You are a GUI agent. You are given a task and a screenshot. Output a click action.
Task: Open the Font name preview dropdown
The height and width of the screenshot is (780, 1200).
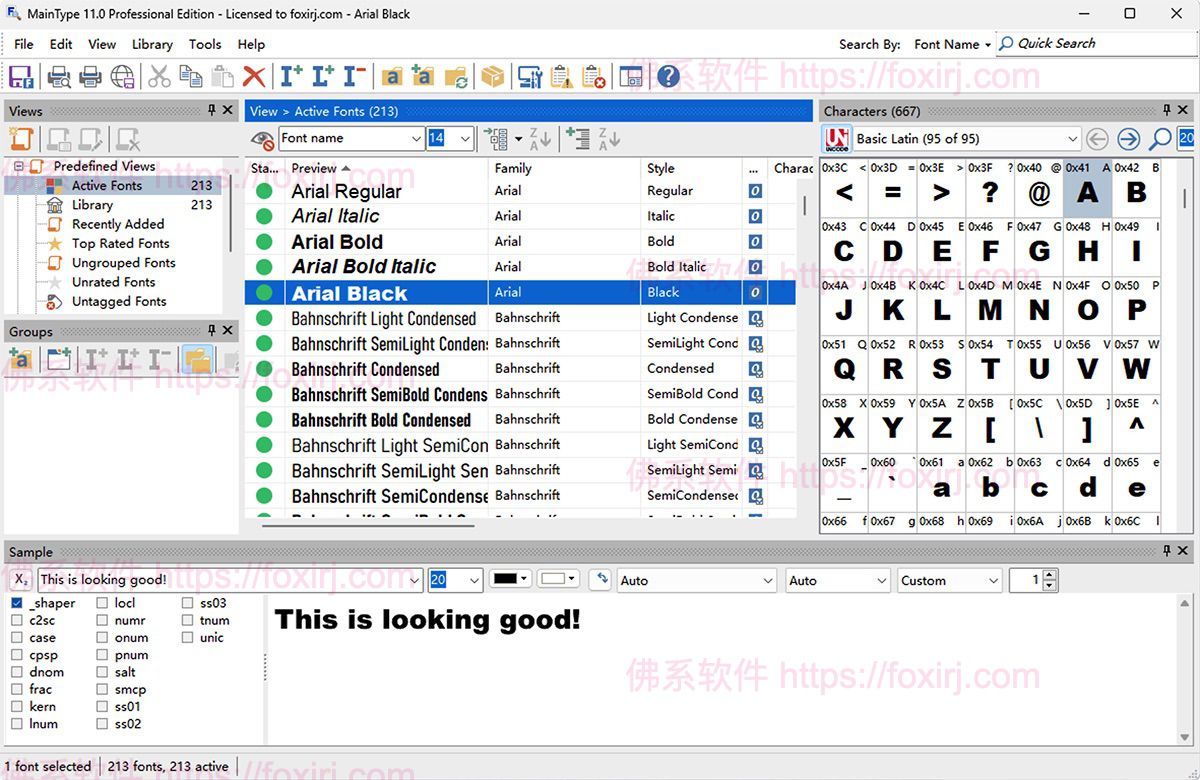coord(416,139)
